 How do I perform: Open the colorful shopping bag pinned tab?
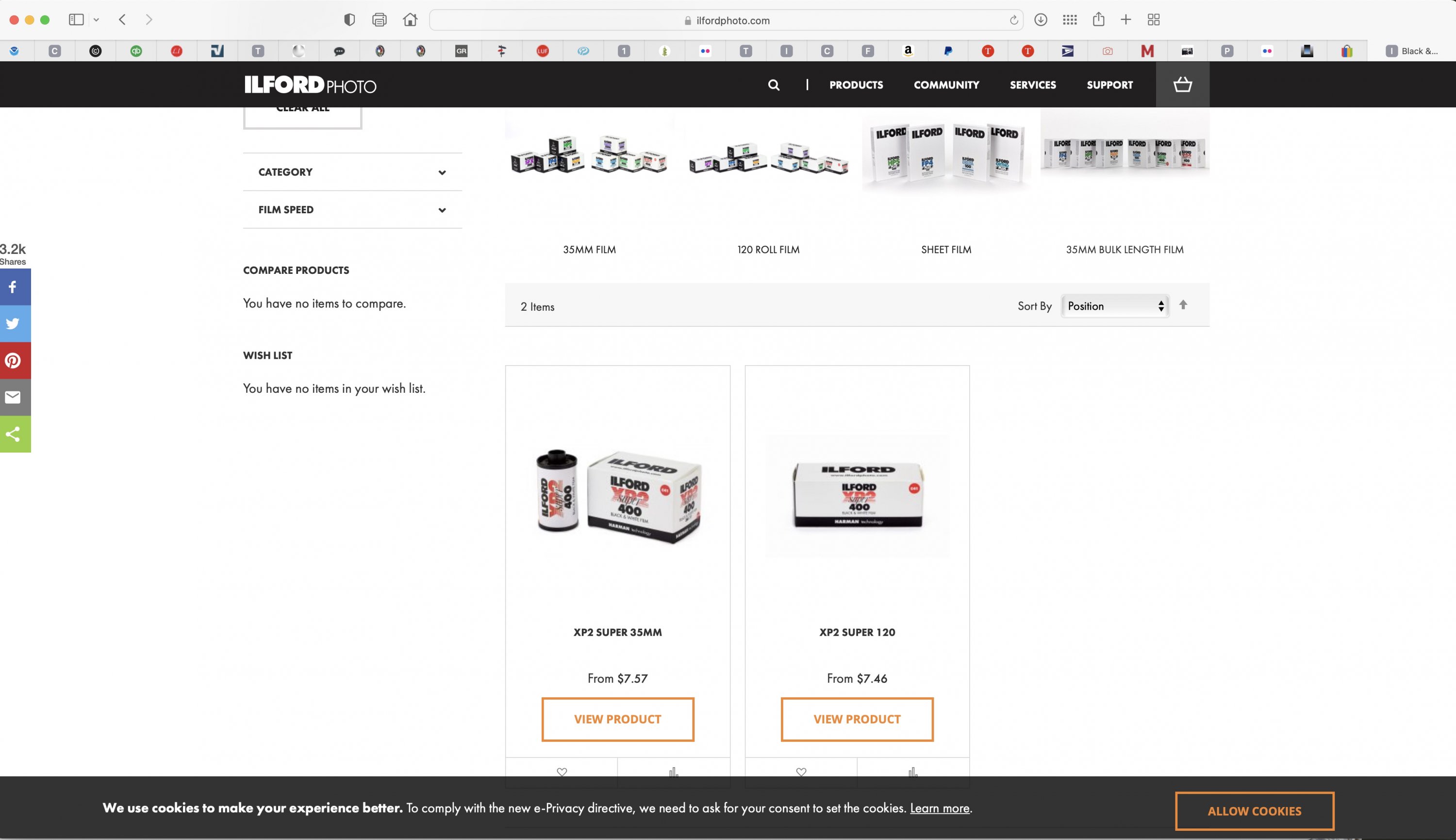pos(1347,51)
